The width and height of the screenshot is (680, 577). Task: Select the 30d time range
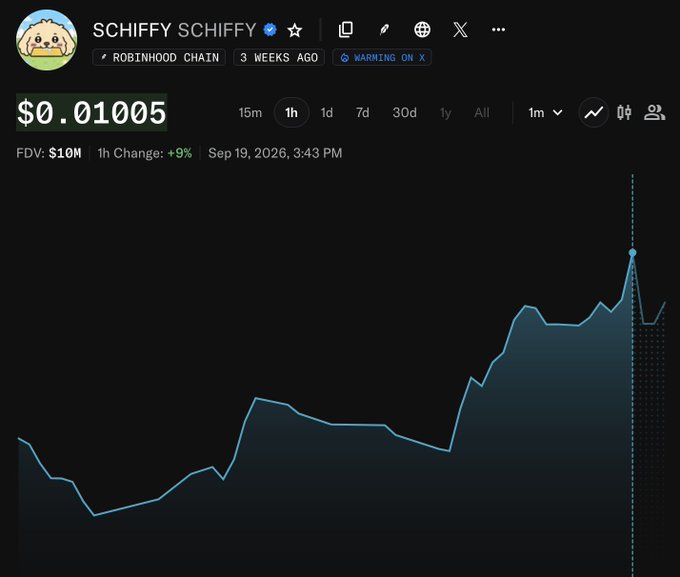(x=405, y=113)
